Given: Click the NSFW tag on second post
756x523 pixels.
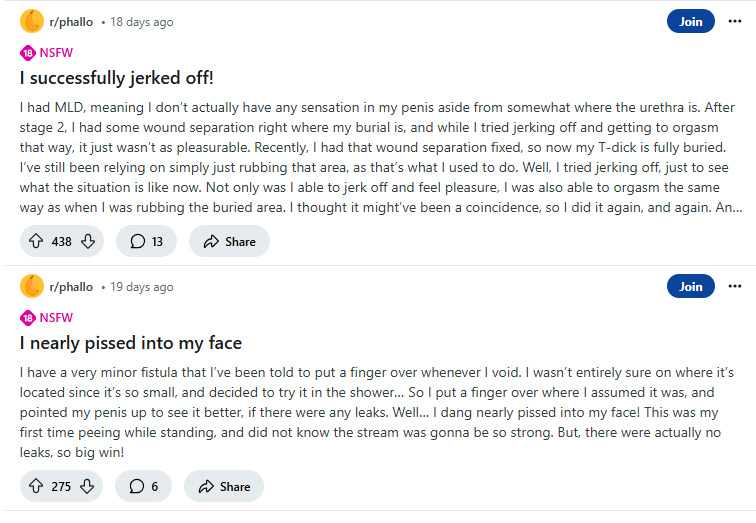Looking at the screenshot, I should (46, 318).
